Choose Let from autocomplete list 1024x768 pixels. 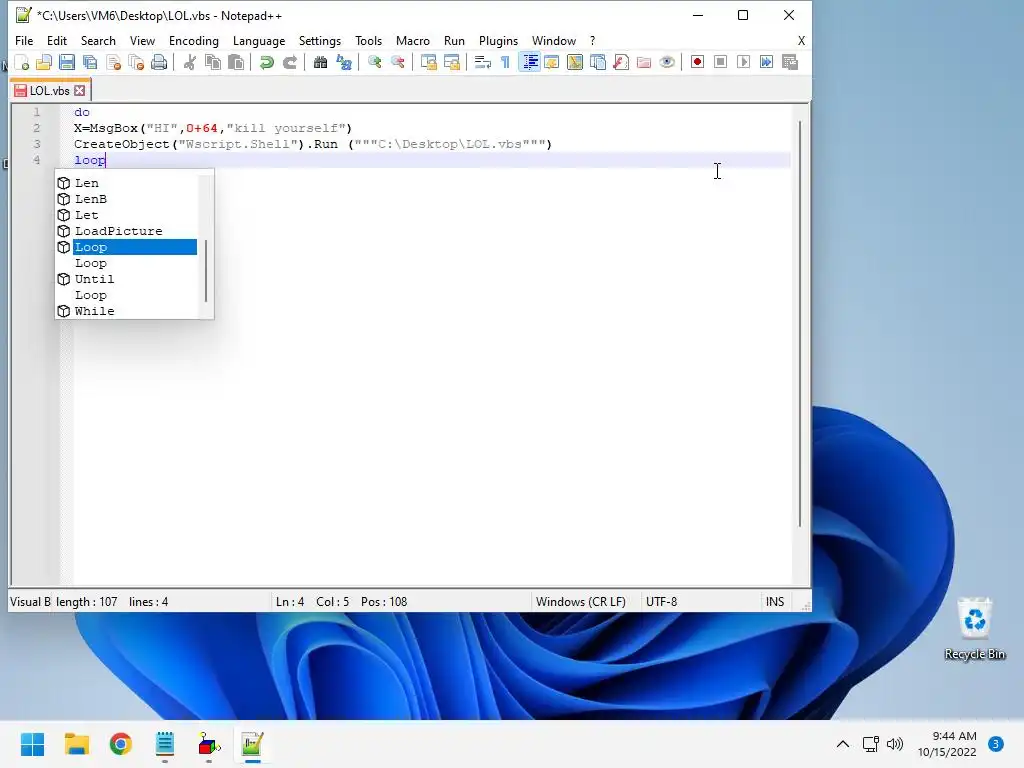point(87,215)
